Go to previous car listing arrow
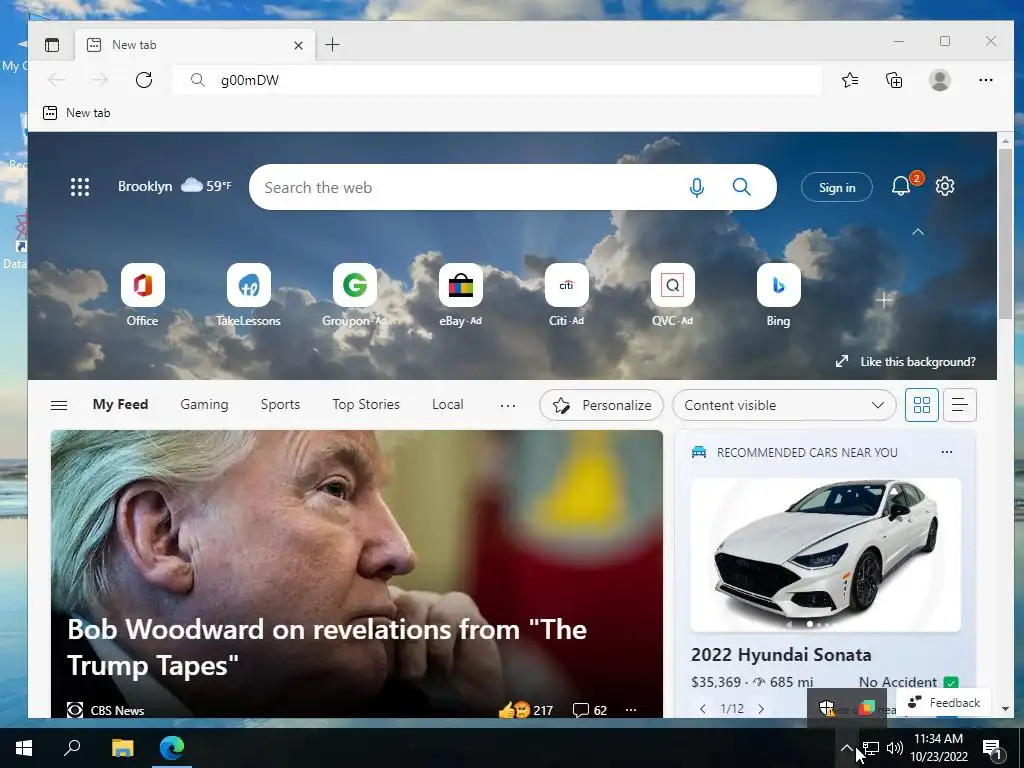The width and height of the screenshot is (1024, 768). click(x=703, y=709)
